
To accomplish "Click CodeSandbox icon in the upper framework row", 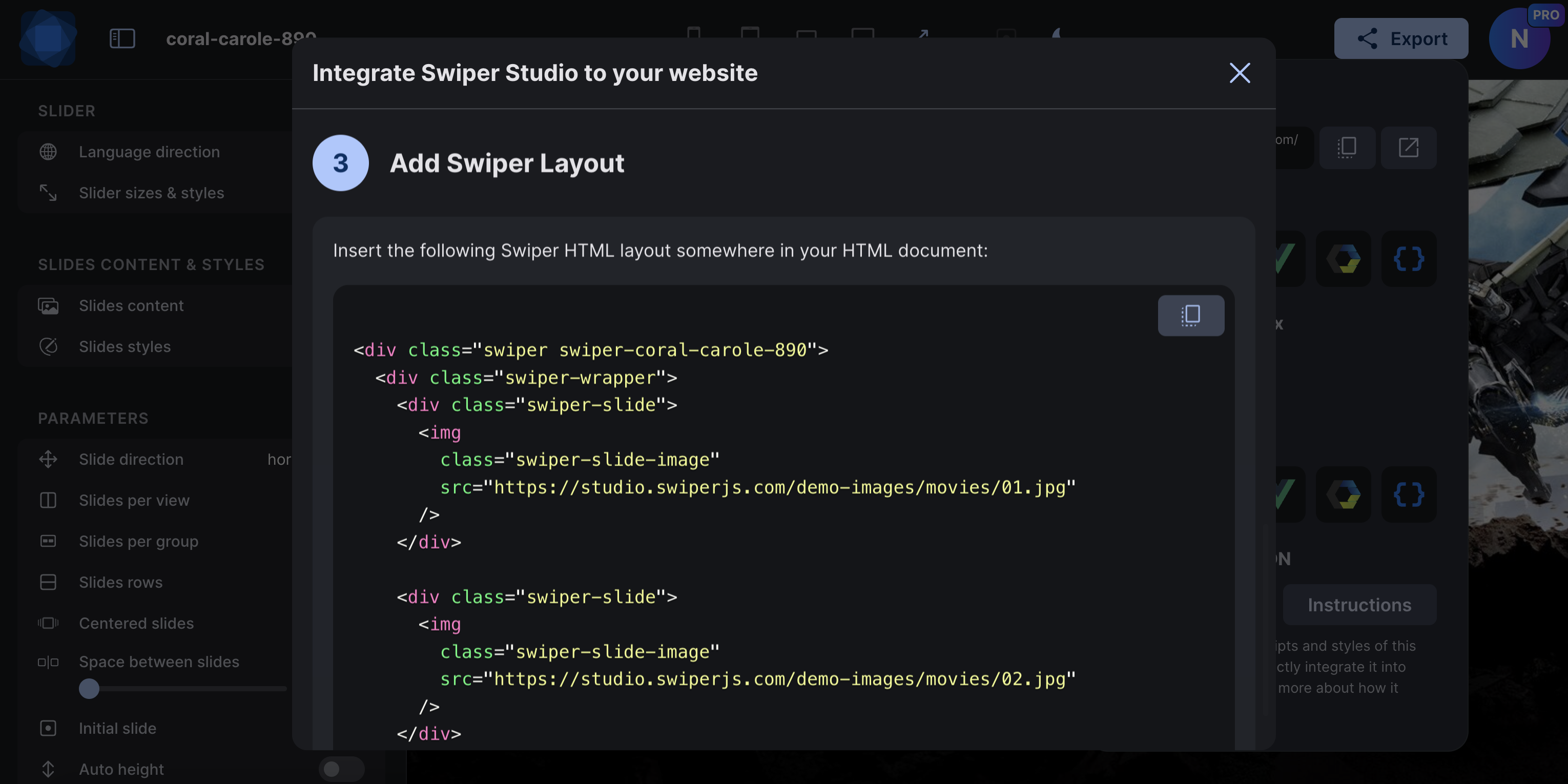I will point(1343,259).
